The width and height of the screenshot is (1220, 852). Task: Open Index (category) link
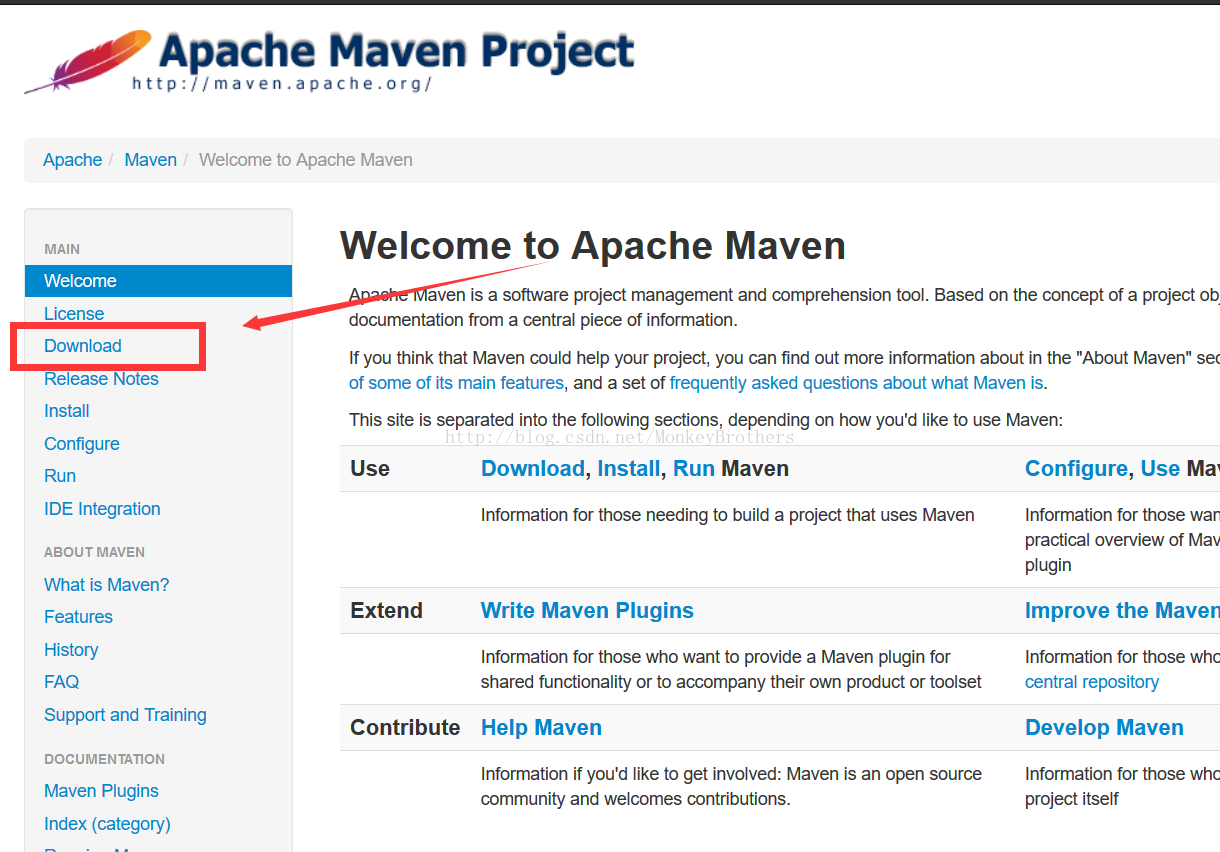point(107,824)
